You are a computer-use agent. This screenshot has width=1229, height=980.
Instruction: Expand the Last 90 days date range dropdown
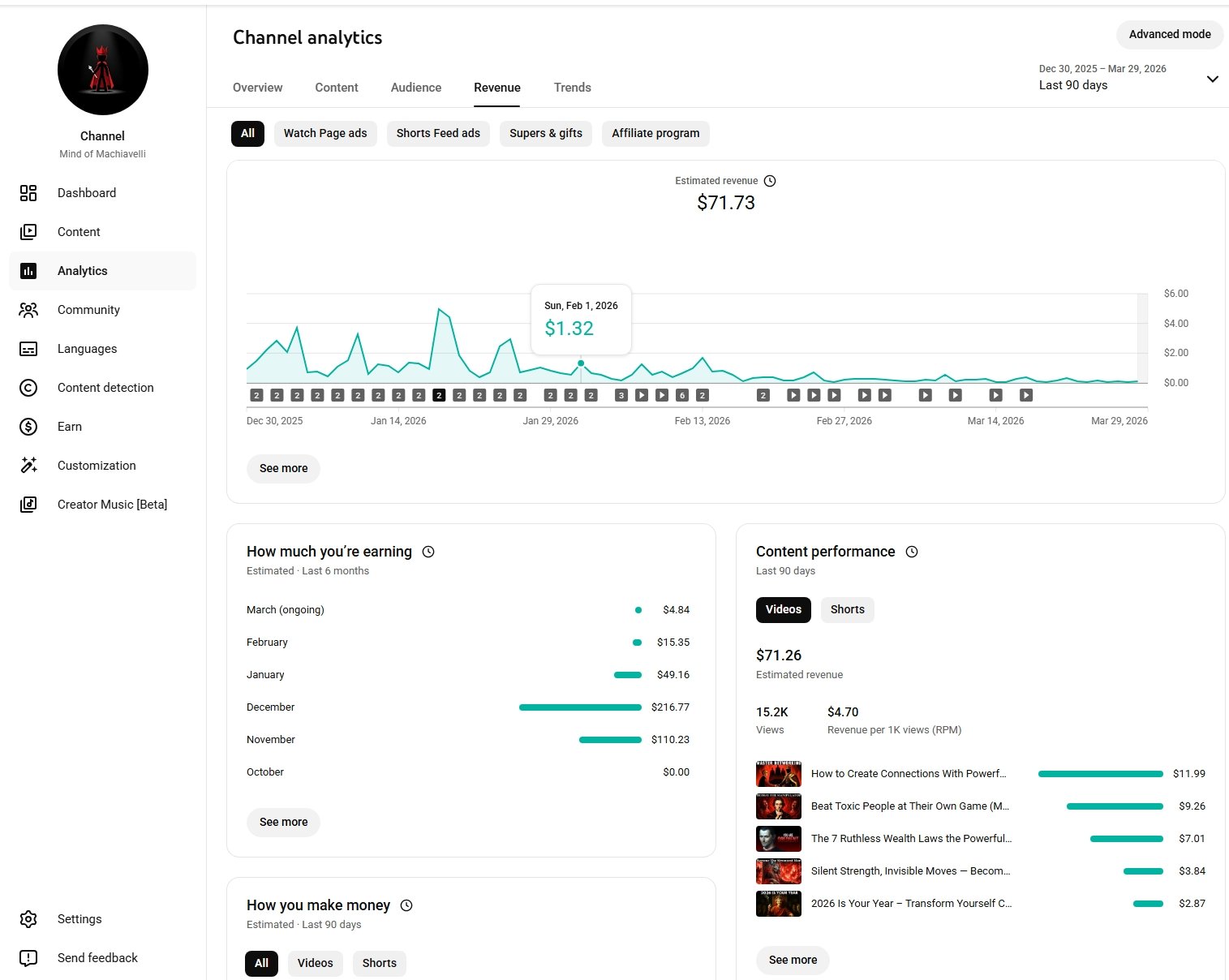click(1212, 79)
